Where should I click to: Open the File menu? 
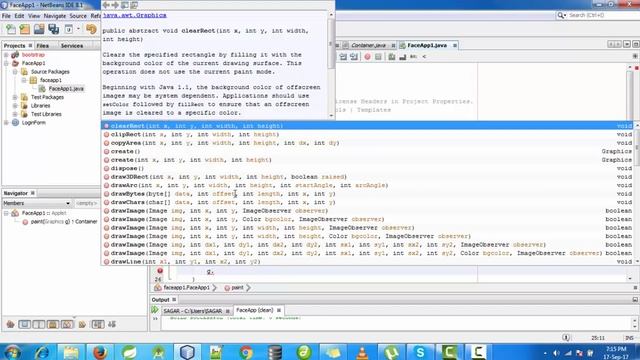click(6, 16)
